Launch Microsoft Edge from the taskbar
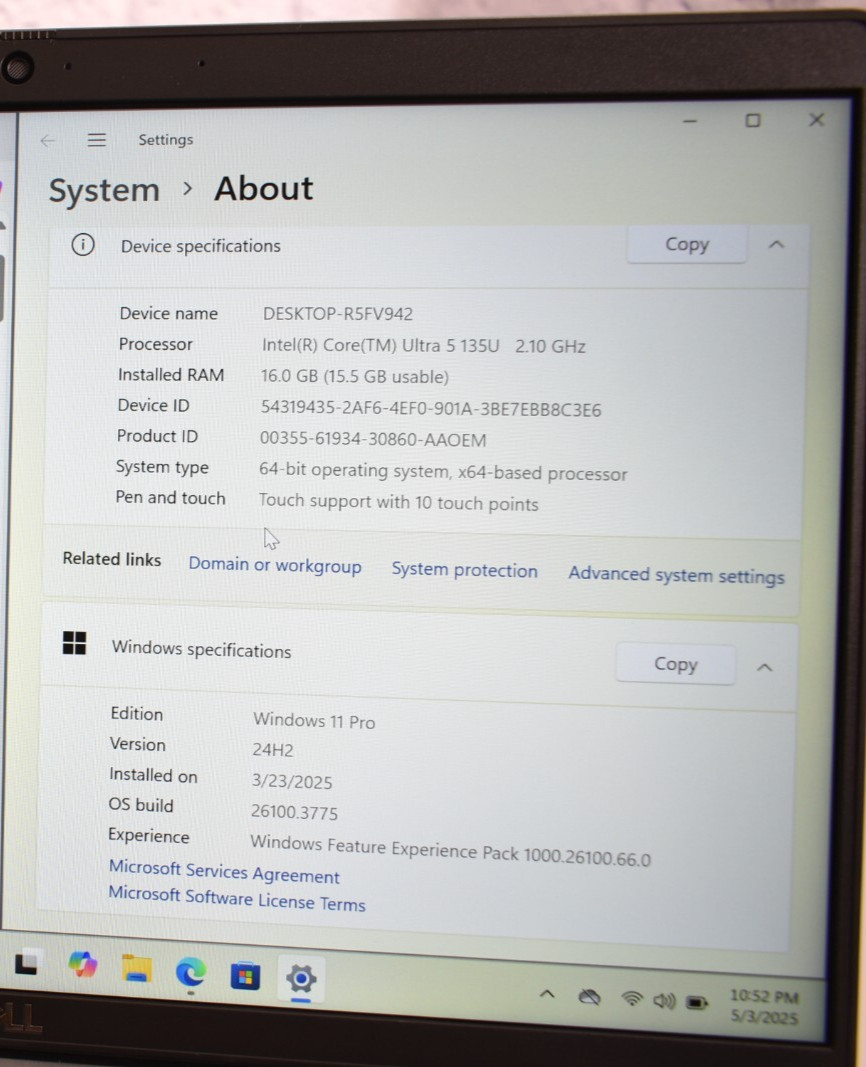Viewport: 866px width, 1067px height. 190,972
